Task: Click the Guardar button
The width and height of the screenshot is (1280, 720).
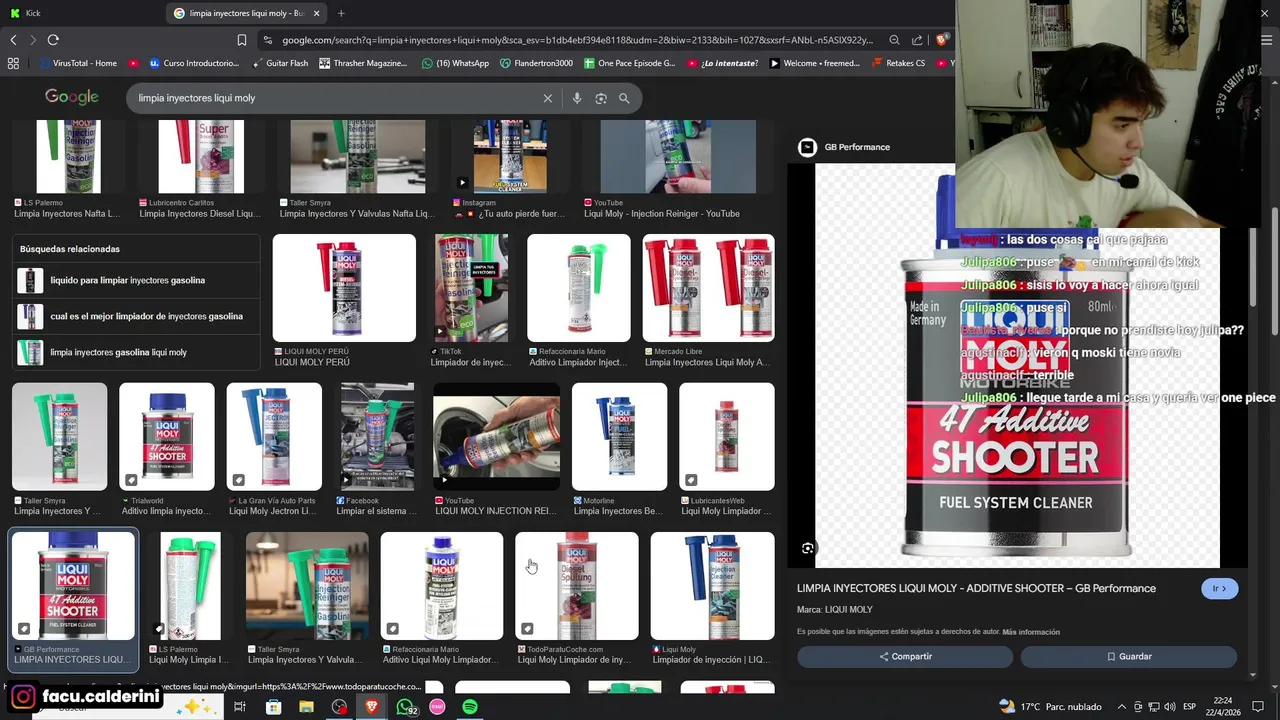Action: click(x=1129, y=657)
